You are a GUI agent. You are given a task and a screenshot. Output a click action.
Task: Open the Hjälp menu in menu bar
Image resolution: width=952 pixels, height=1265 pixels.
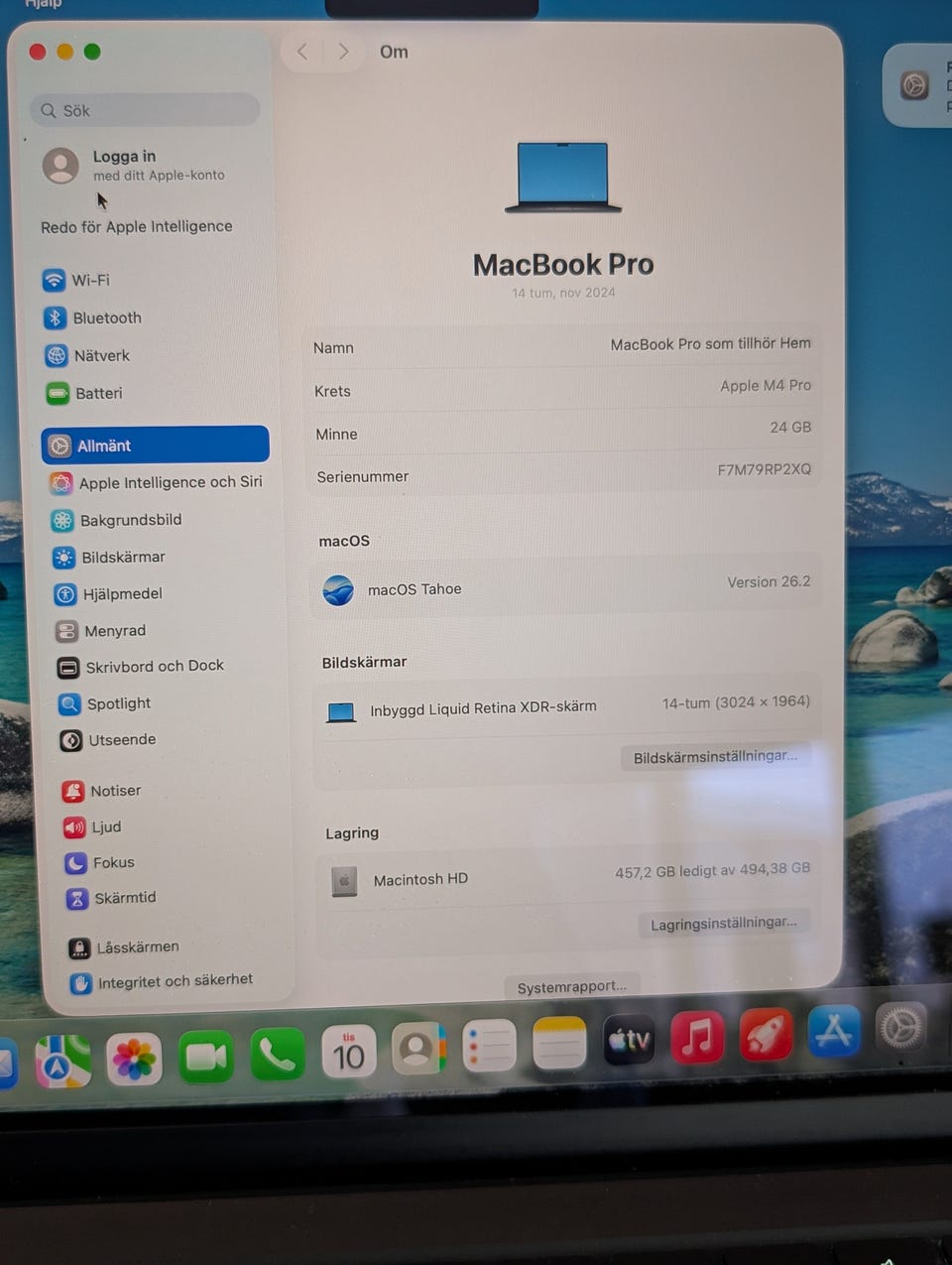(43, 4)
